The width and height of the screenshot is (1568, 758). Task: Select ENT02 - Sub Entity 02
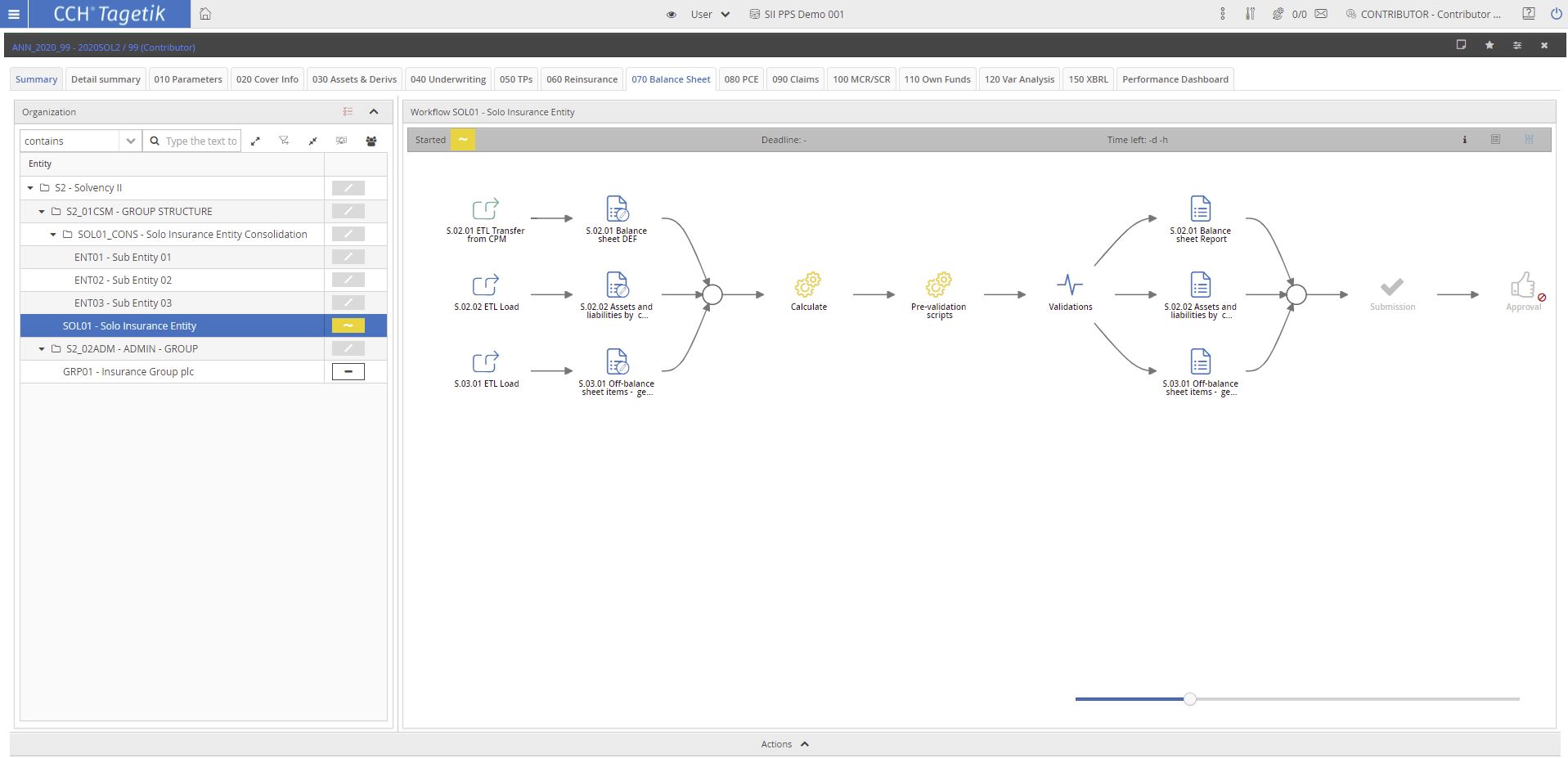(123, 280)
